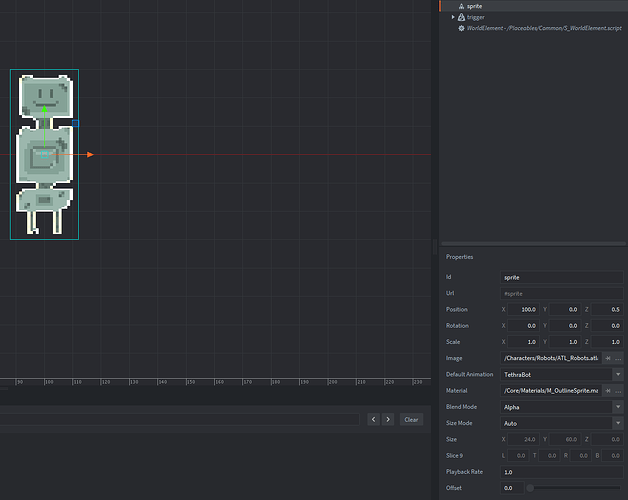628x500 pixels.
Task: Open the Size Mode dropdown
Action: [619, 423]
